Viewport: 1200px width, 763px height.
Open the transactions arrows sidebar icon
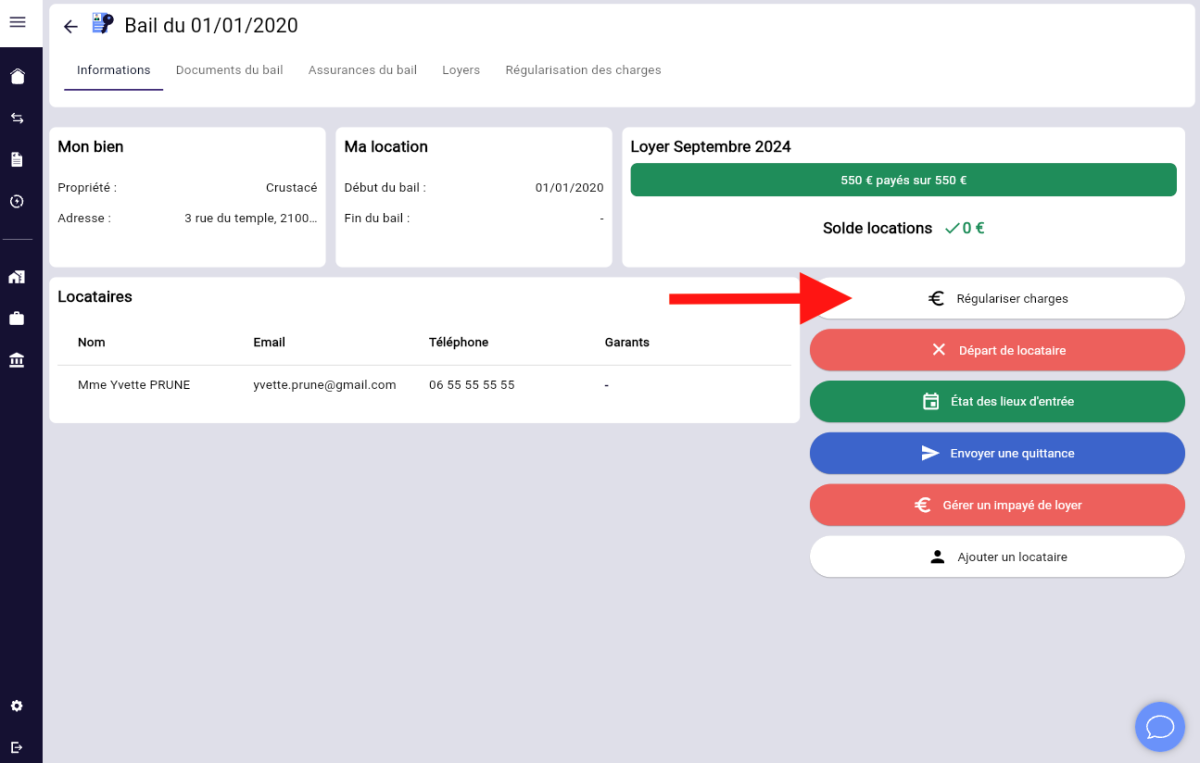tap(17, 118)
